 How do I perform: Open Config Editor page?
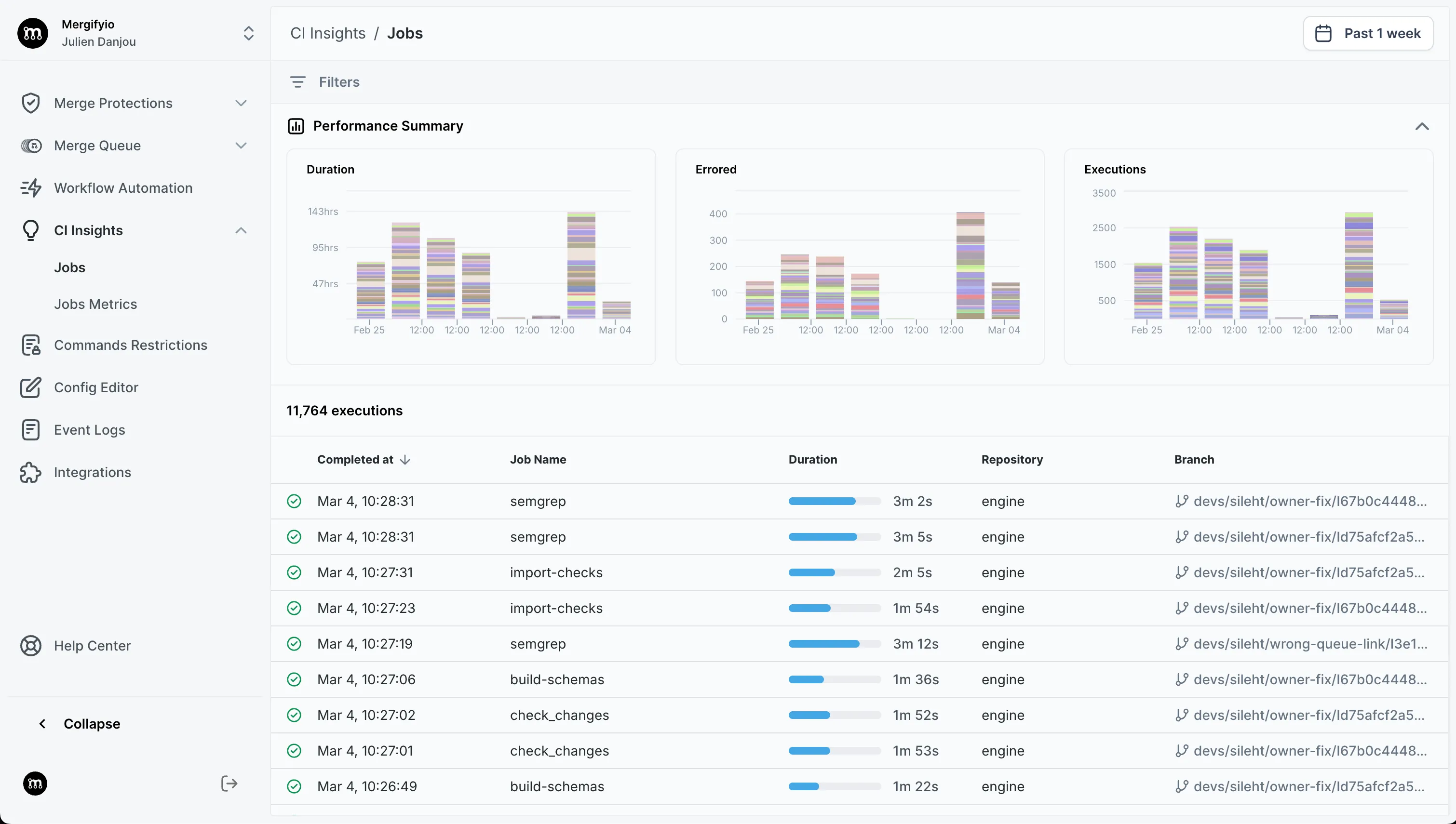pos(96,387)
